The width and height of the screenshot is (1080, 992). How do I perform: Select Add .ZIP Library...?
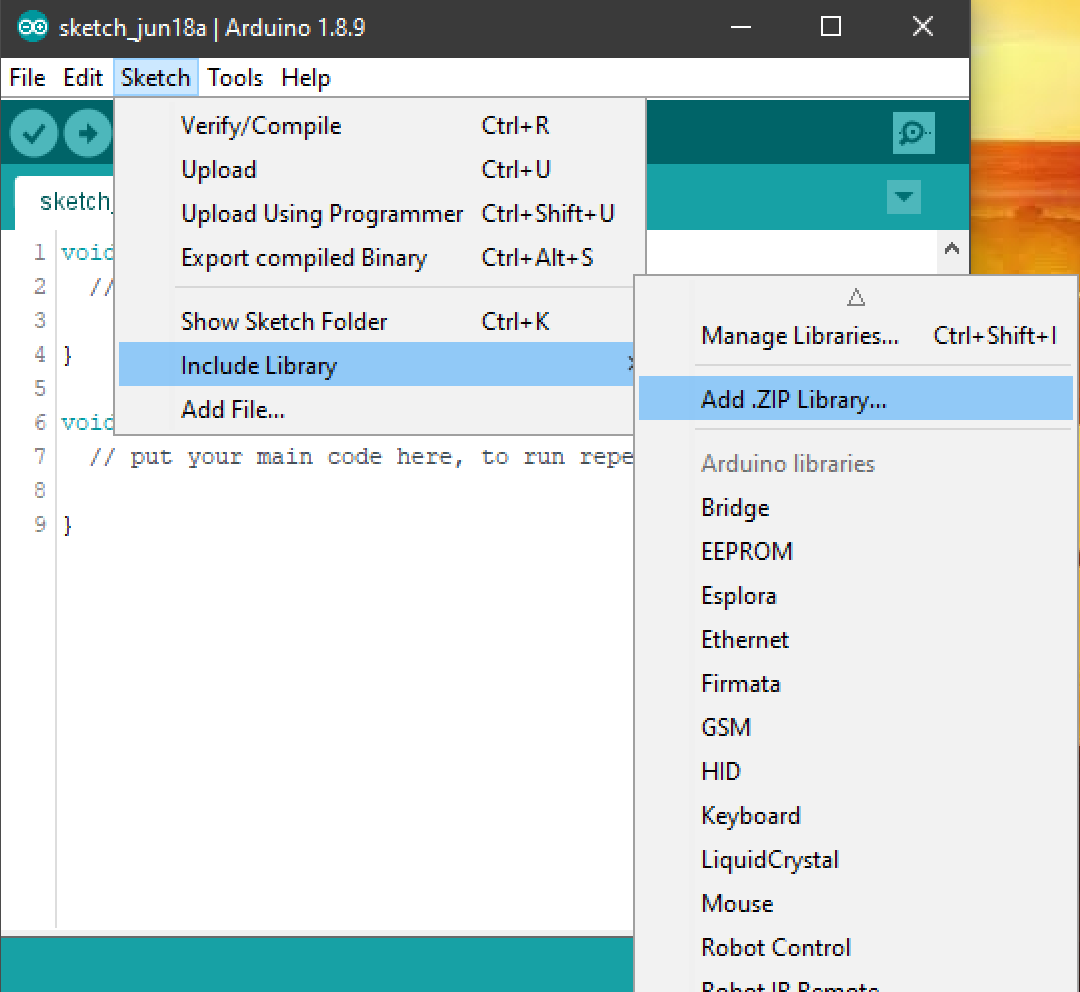pos(855,399)
